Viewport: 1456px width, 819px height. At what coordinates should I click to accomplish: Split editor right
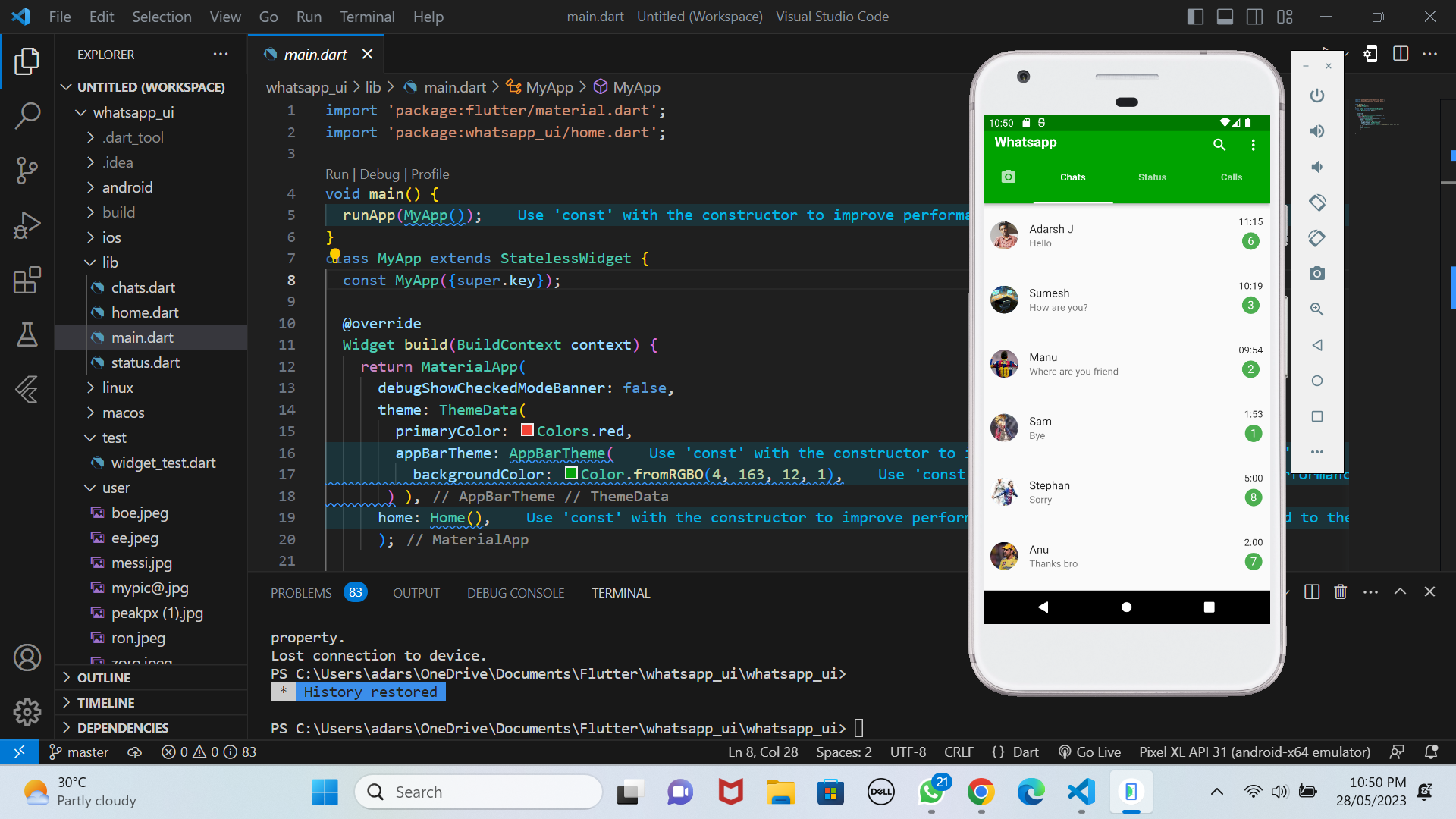tap(1401, 54)
